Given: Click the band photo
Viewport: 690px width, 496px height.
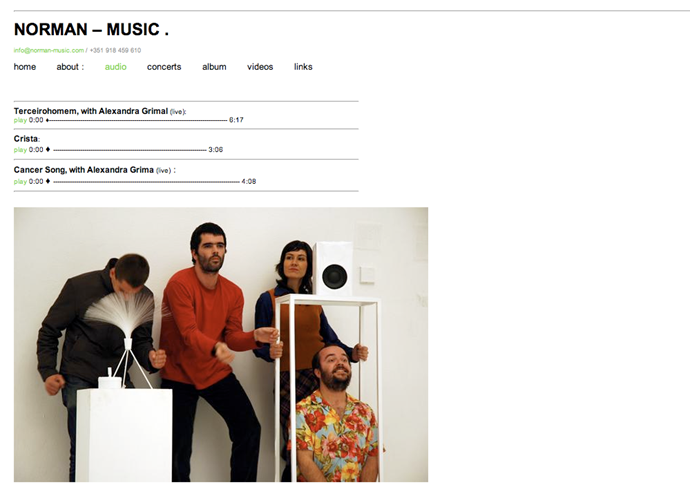Looking at the screenshot, I should (221, 345).
